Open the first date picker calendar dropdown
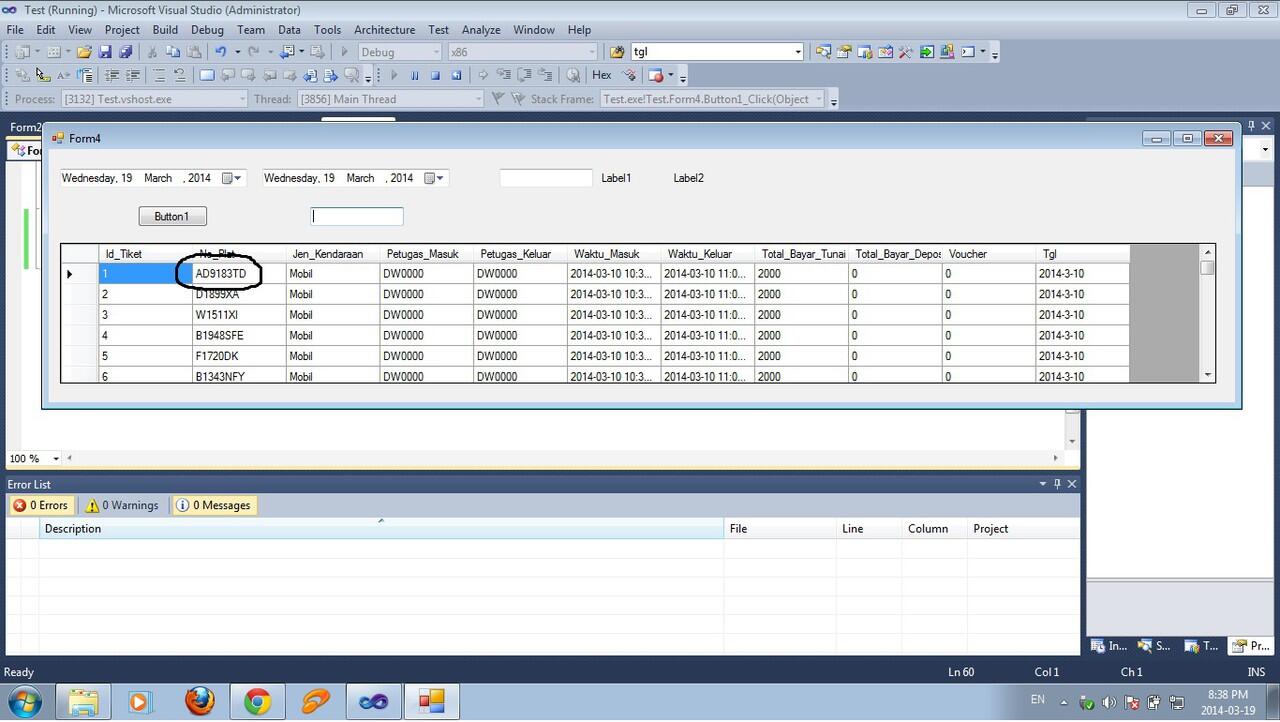Image resolution: width=1280 pixels, height=722 pixels. (232, 178)
